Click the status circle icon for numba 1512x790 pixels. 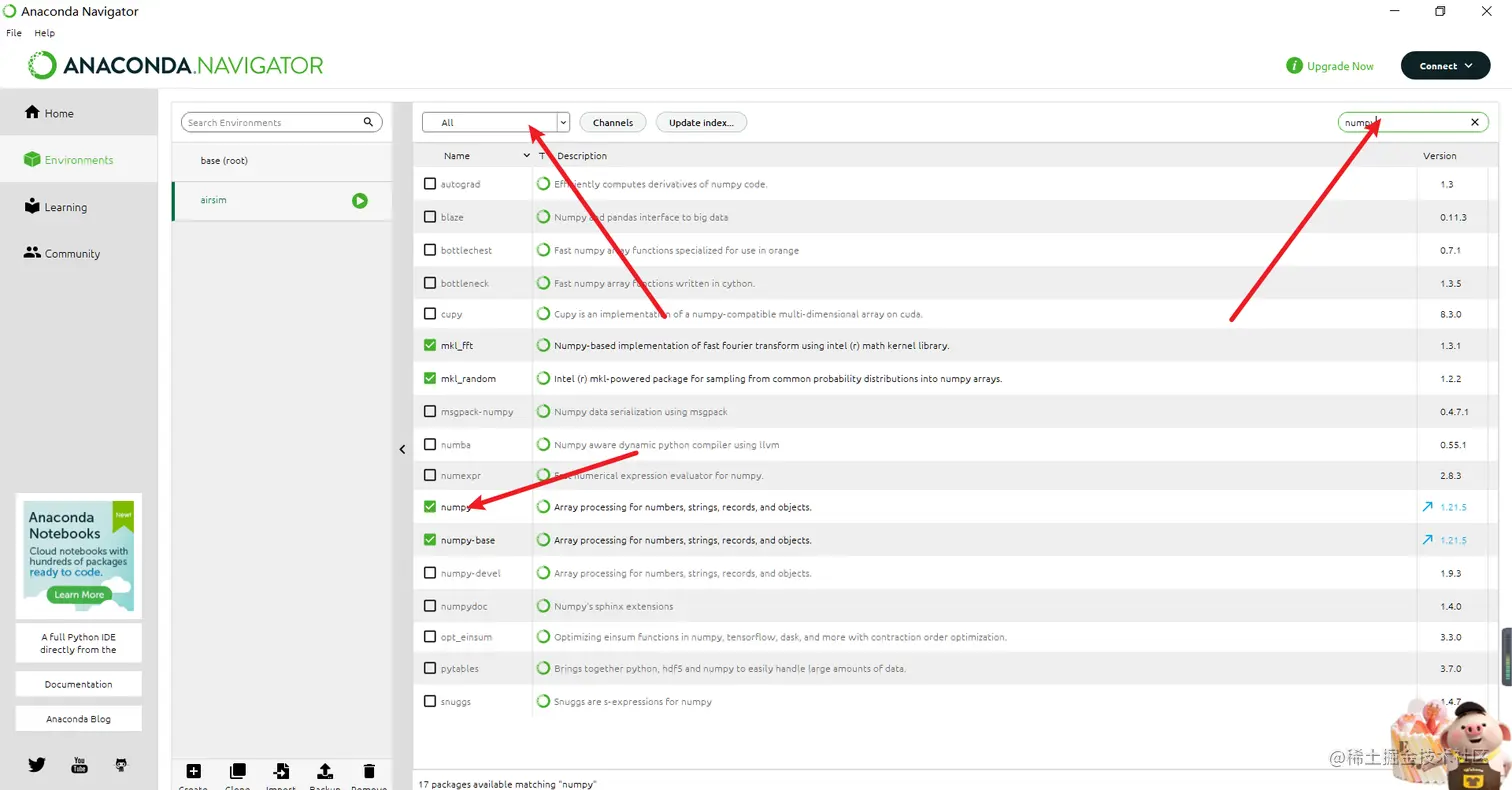point(544,444)
